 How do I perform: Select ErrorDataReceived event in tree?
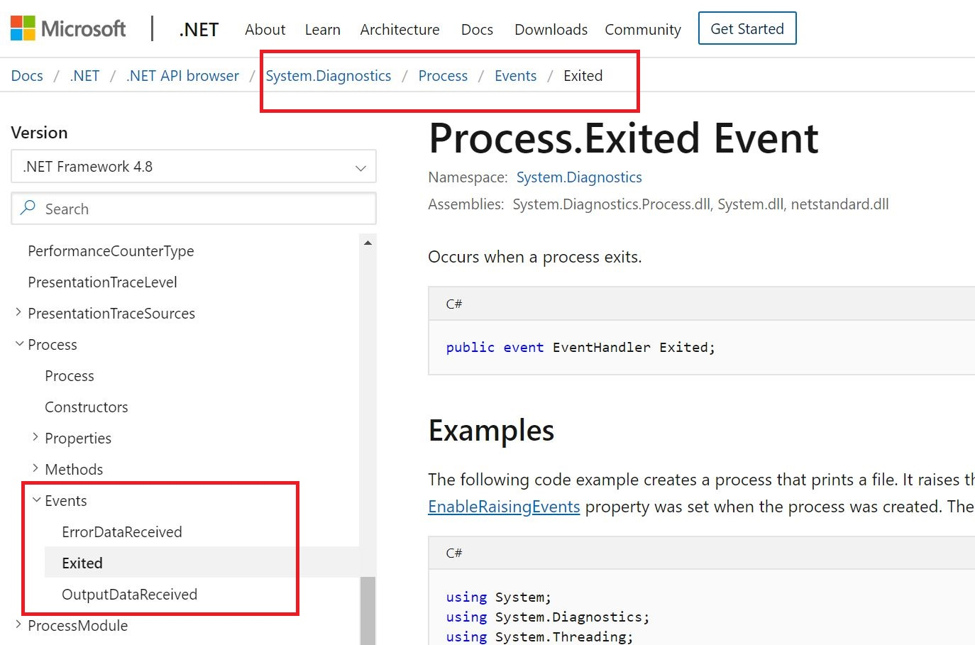[122, 532]
